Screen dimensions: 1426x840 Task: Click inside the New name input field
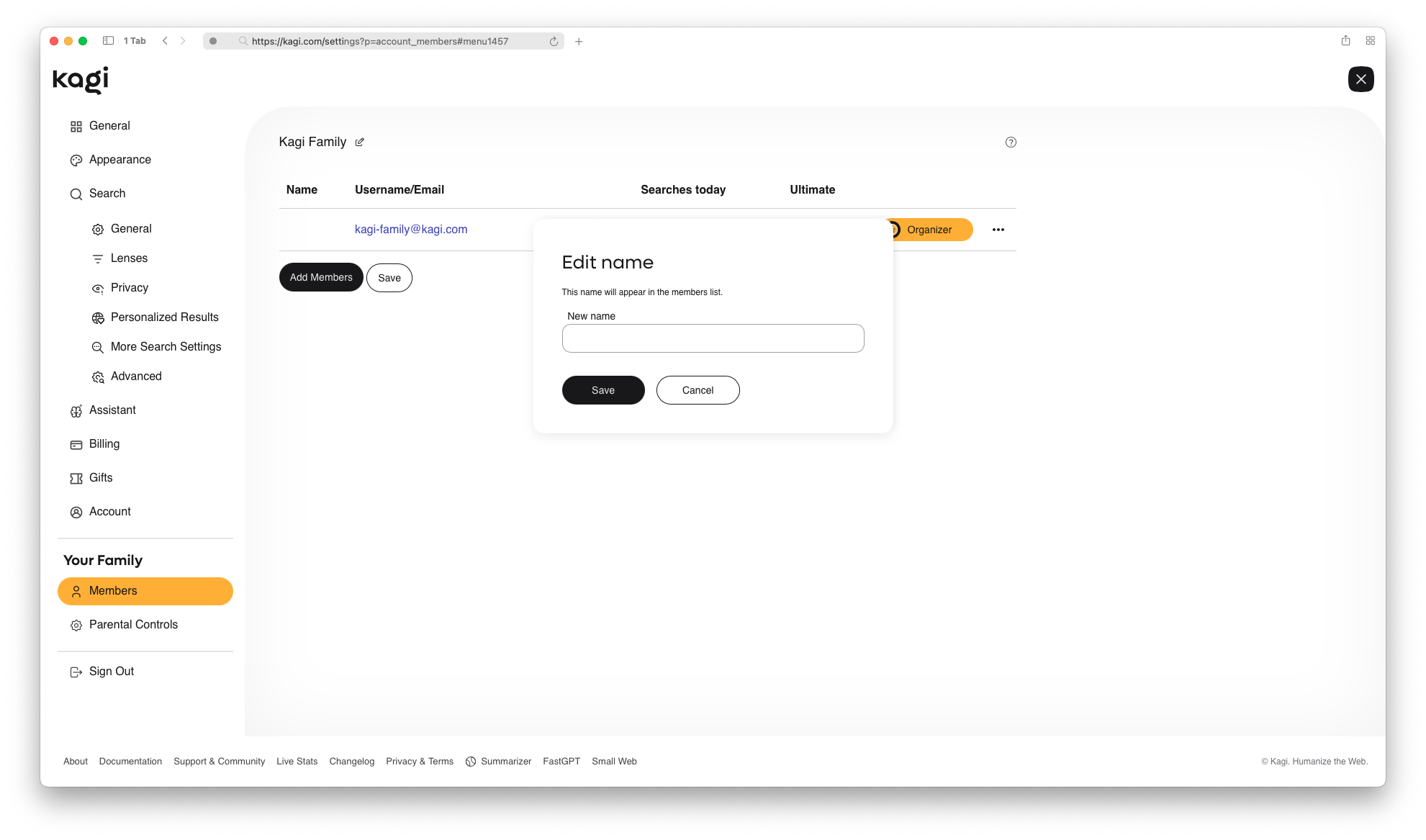coord(713,338)
